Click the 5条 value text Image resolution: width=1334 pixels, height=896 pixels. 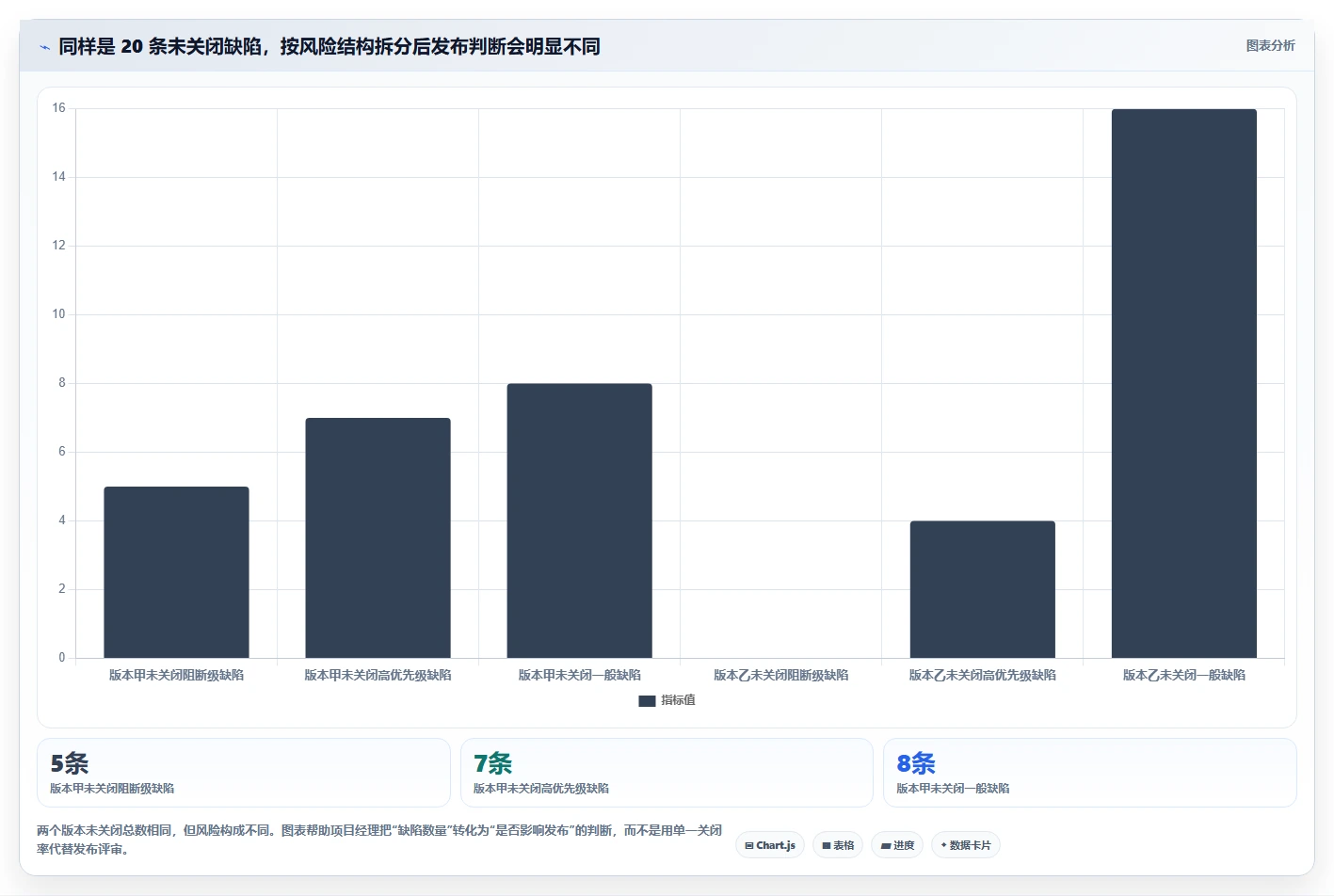pos(70,763)
